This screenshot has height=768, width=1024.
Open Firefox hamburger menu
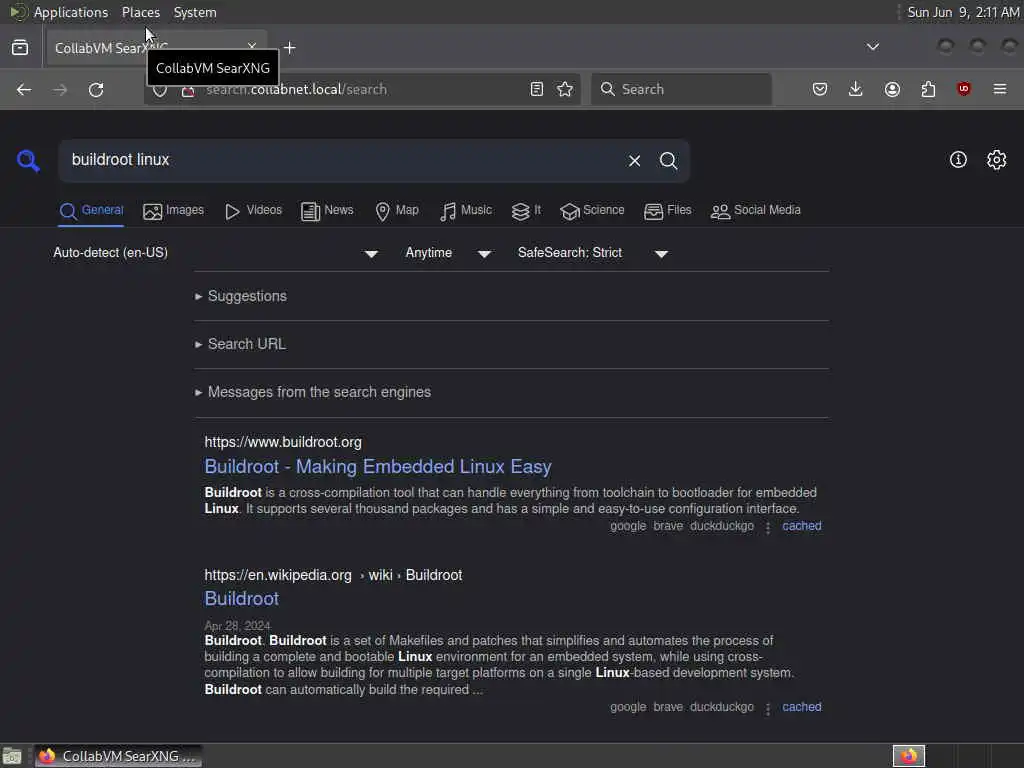pos(1000,89)
